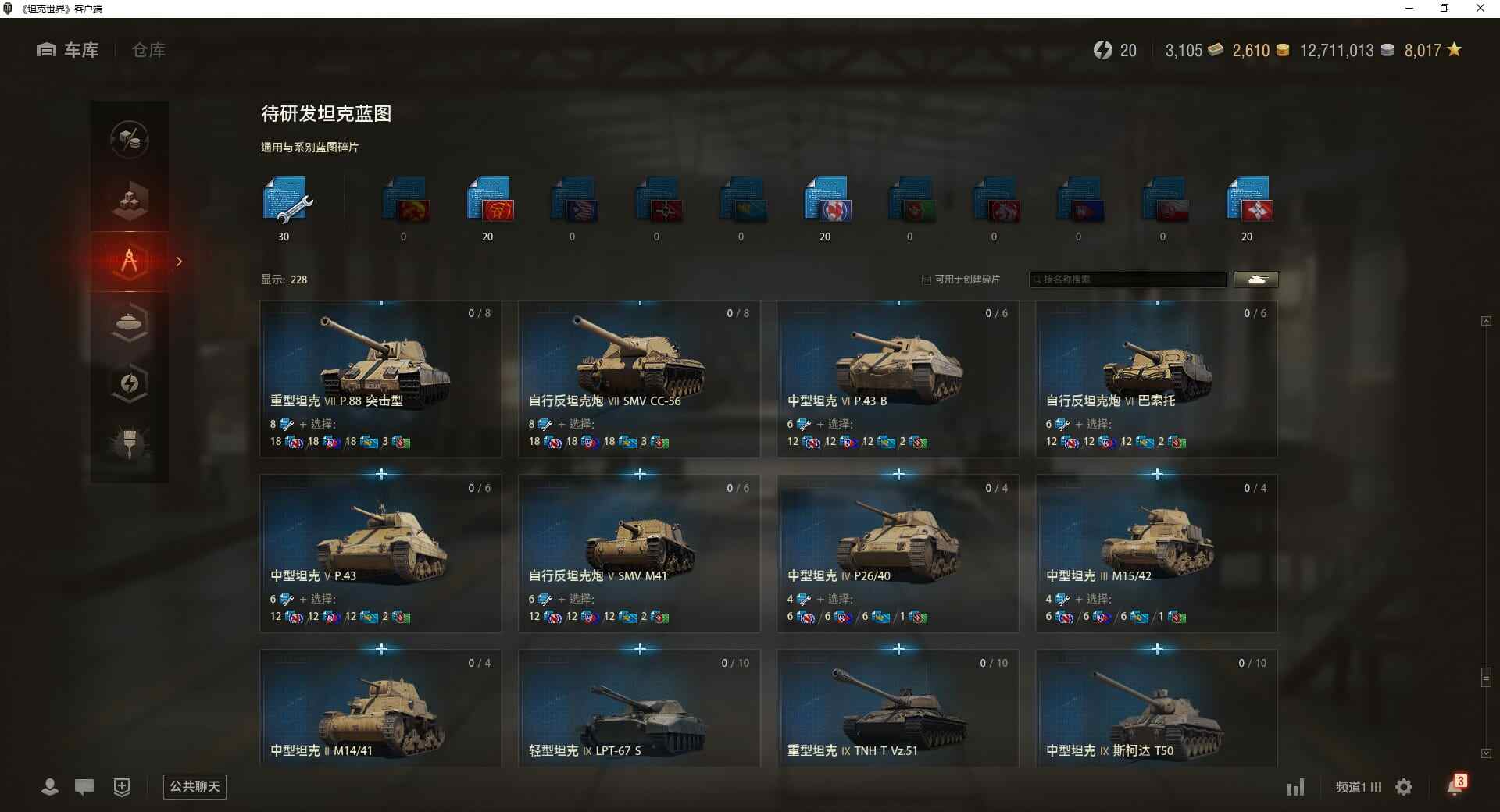Switch to 仓库 tab
Screen dimensions: 1500x812
click(148, 50)
